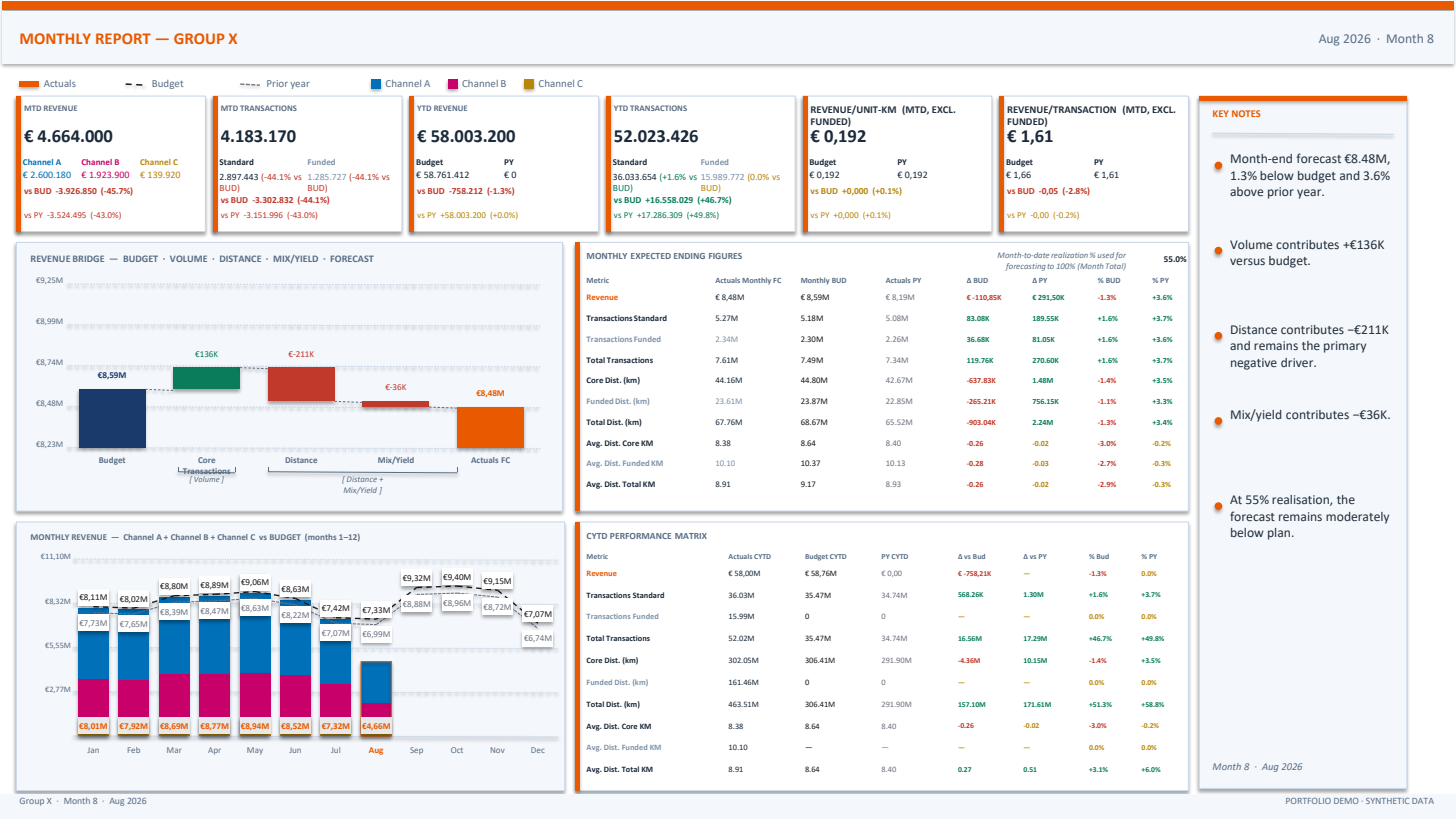Click the Monthly Report — Group X title
The width and height of the screenshot is (1456, 840).
coord(129,39)
